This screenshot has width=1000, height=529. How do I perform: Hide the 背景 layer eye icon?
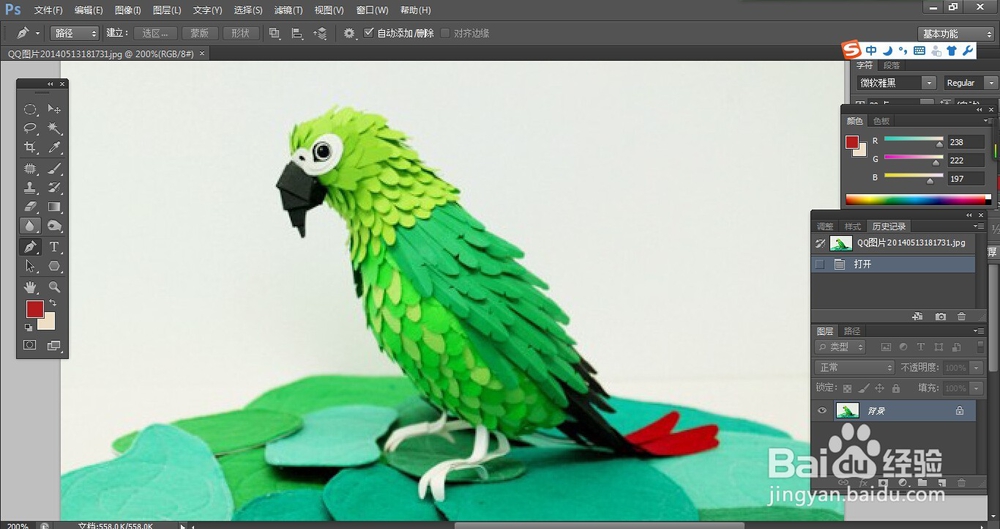point(822,411)
